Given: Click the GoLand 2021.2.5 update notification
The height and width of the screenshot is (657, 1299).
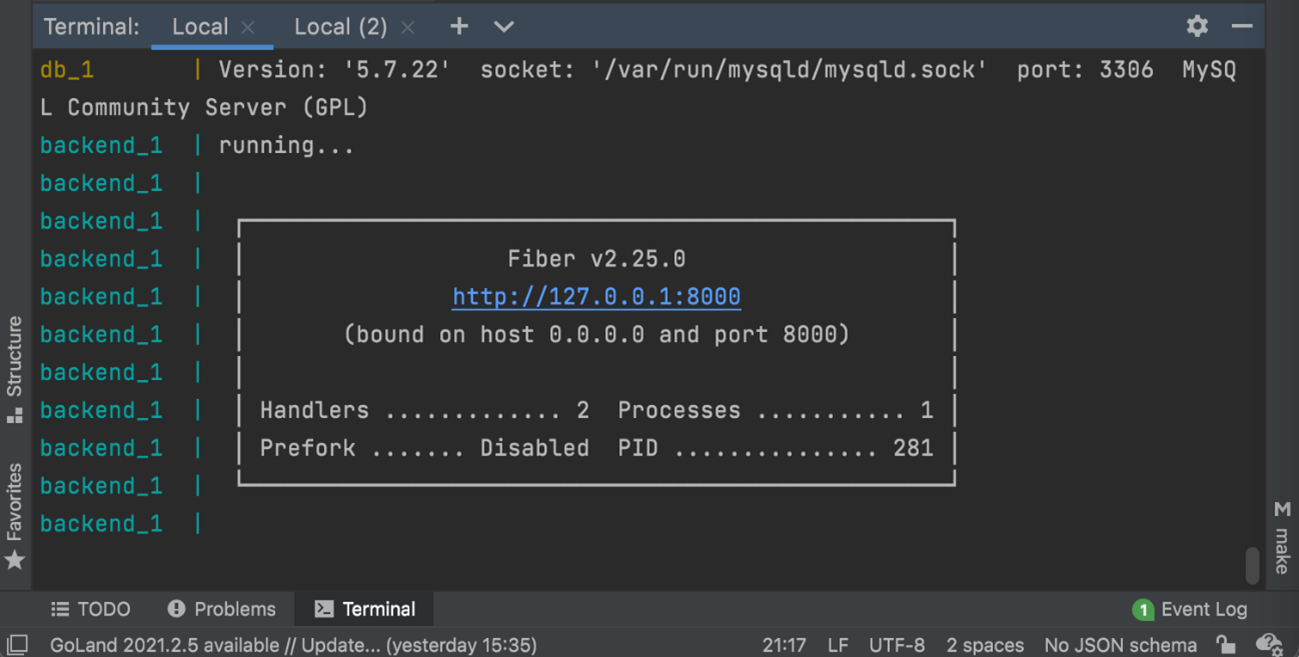Looking at the screenshot, I should pyautogui.click(x=293, y=645).
